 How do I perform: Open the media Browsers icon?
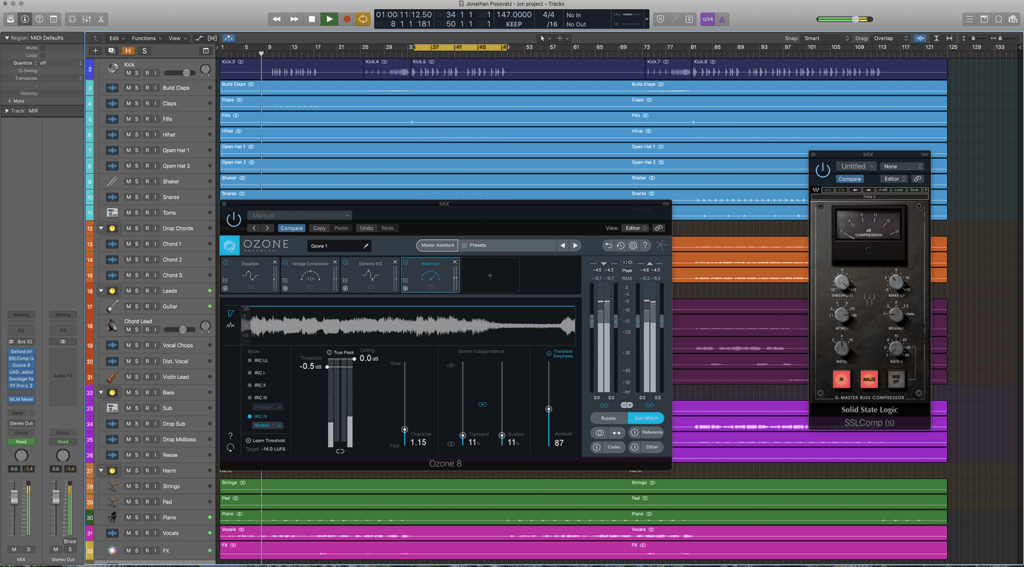coord(1013,19)
